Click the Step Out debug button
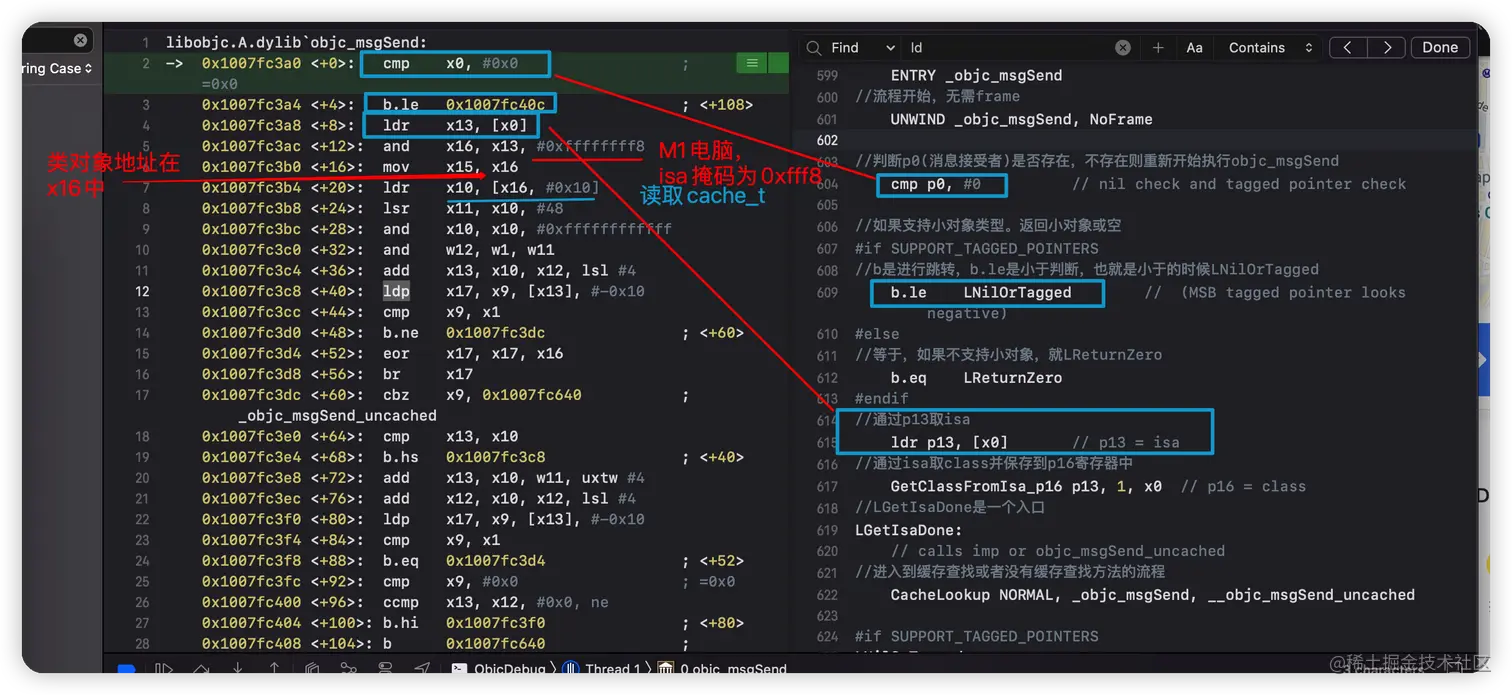The height and width of the screenshot is (695, 1512). click(274, 669)
